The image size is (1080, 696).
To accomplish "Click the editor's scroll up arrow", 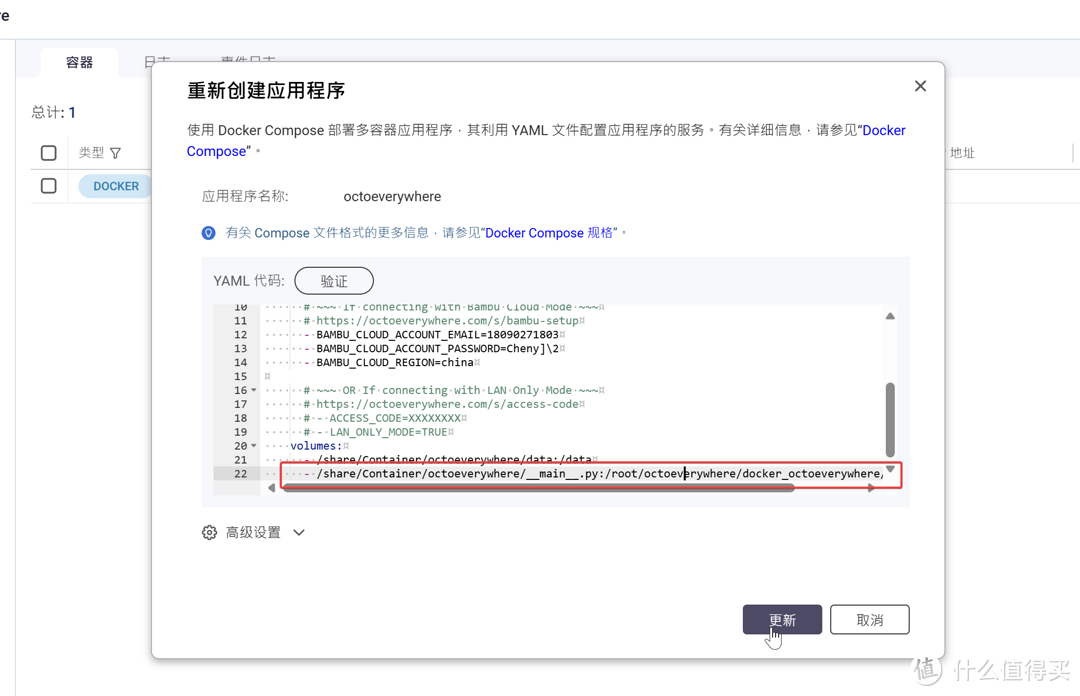I will pyautogui.click(x=890, y=316).
